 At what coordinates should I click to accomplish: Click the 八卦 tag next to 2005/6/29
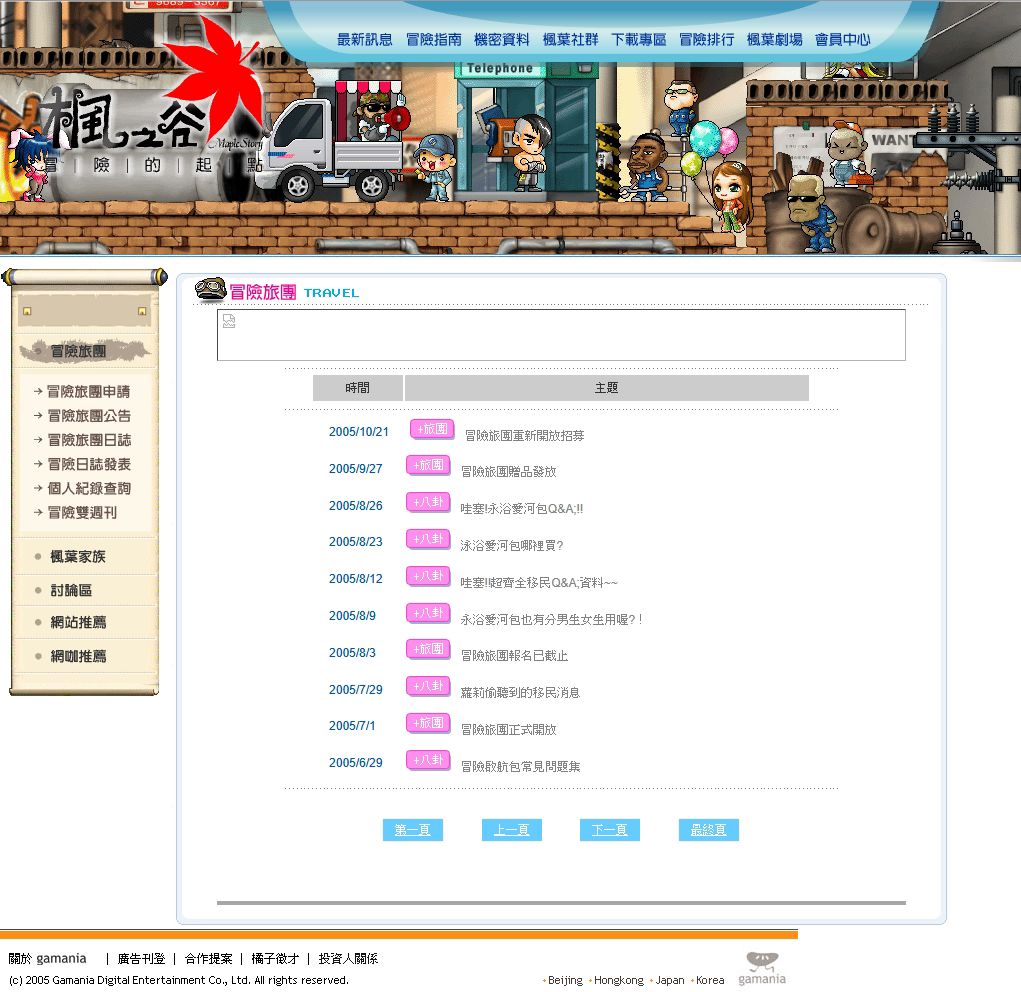(x=428, y=760)
